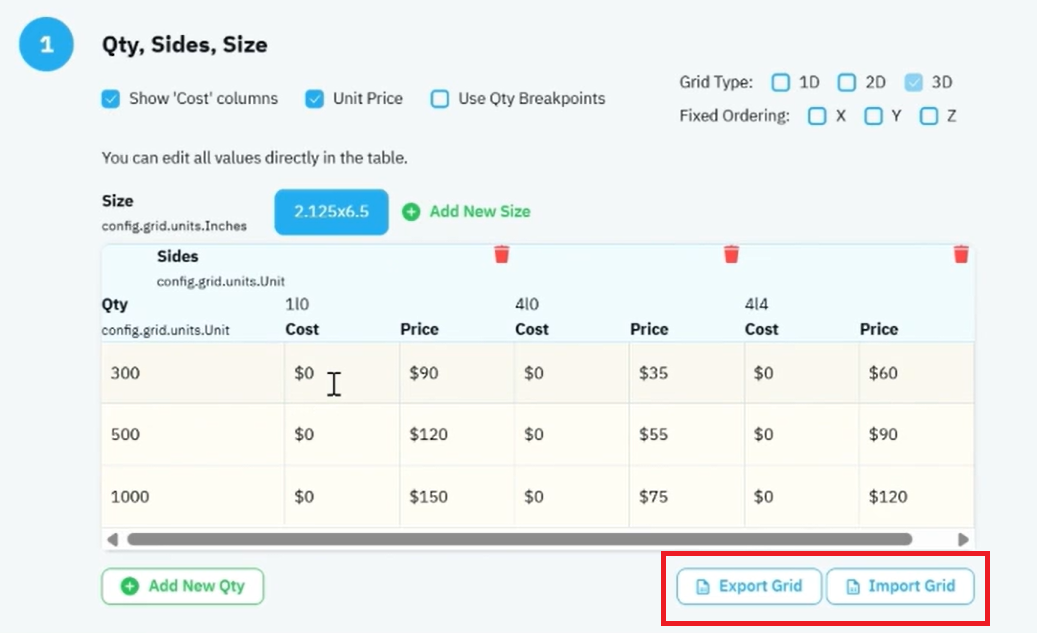1037x633 pixels.
Task: Toggle the Unit Price checkbox
Action: 315,99
